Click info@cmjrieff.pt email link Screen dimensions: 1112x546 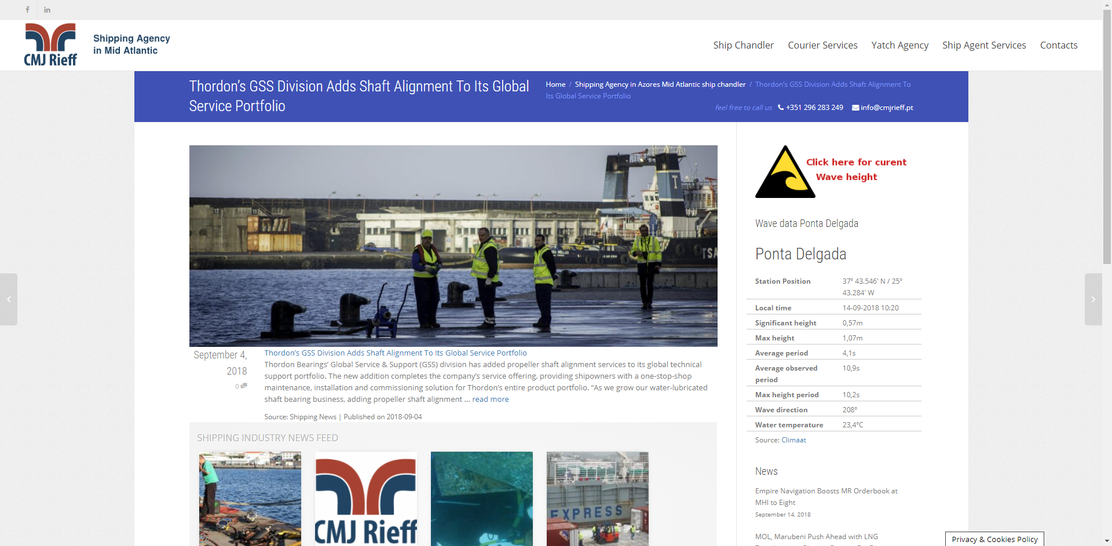tap(886, 108)
